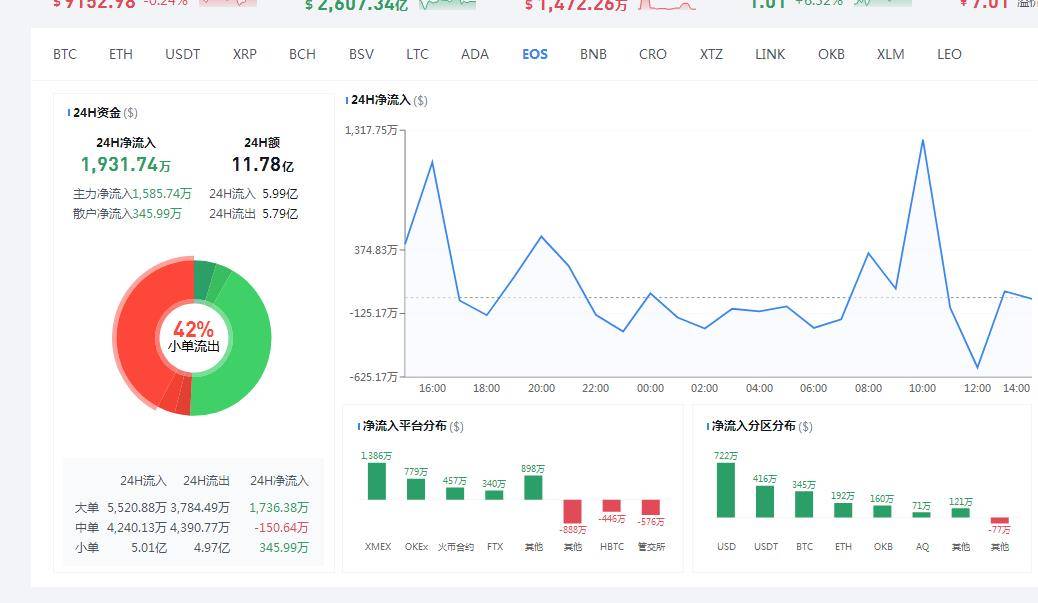Click the XMEX 1,386万 bar
1038x603 pixels.
pos(377,481)
